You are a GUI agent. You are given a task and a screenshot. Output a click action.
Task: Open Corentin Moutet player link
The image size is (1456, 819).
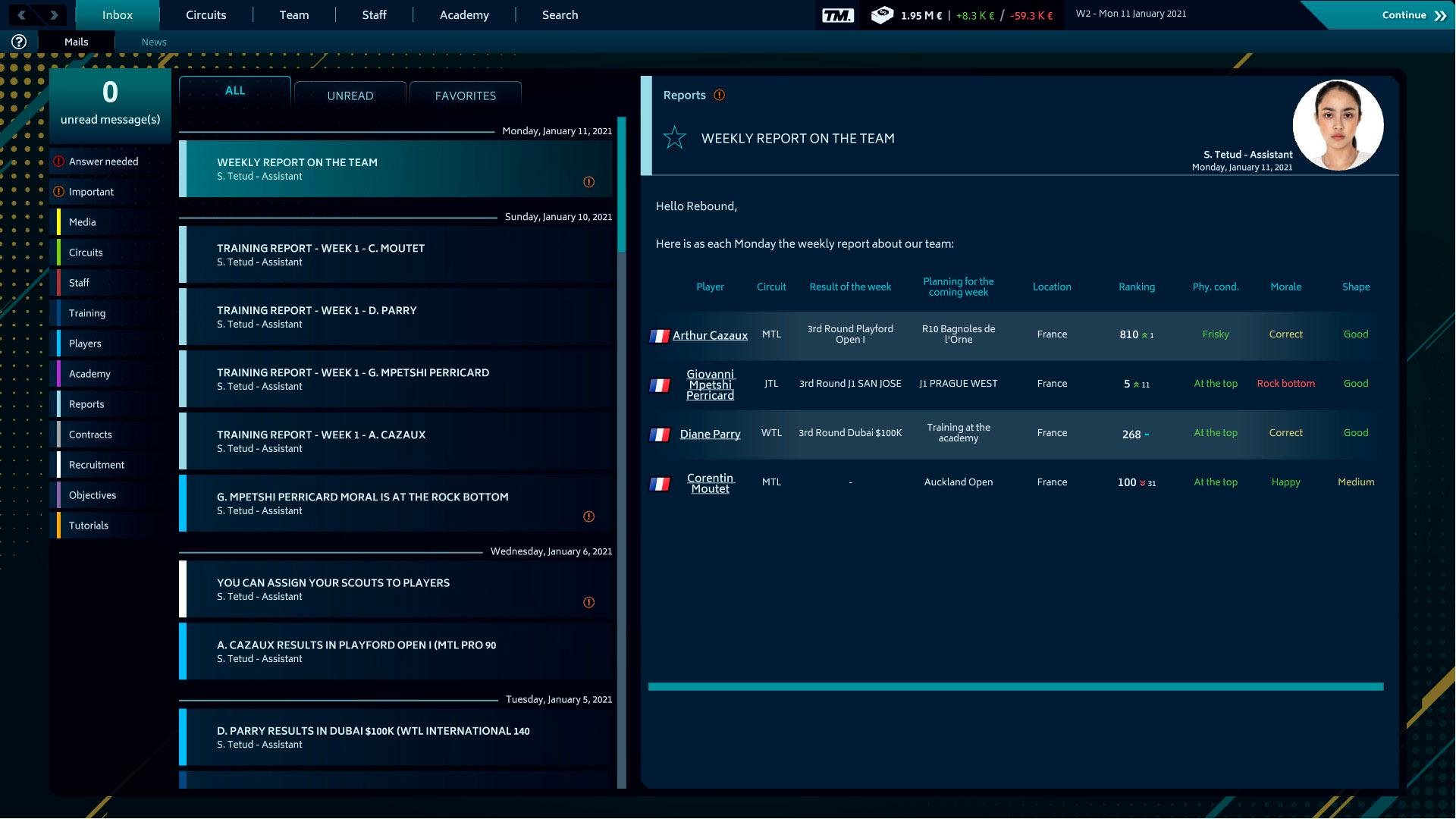(x=710, y=483)
